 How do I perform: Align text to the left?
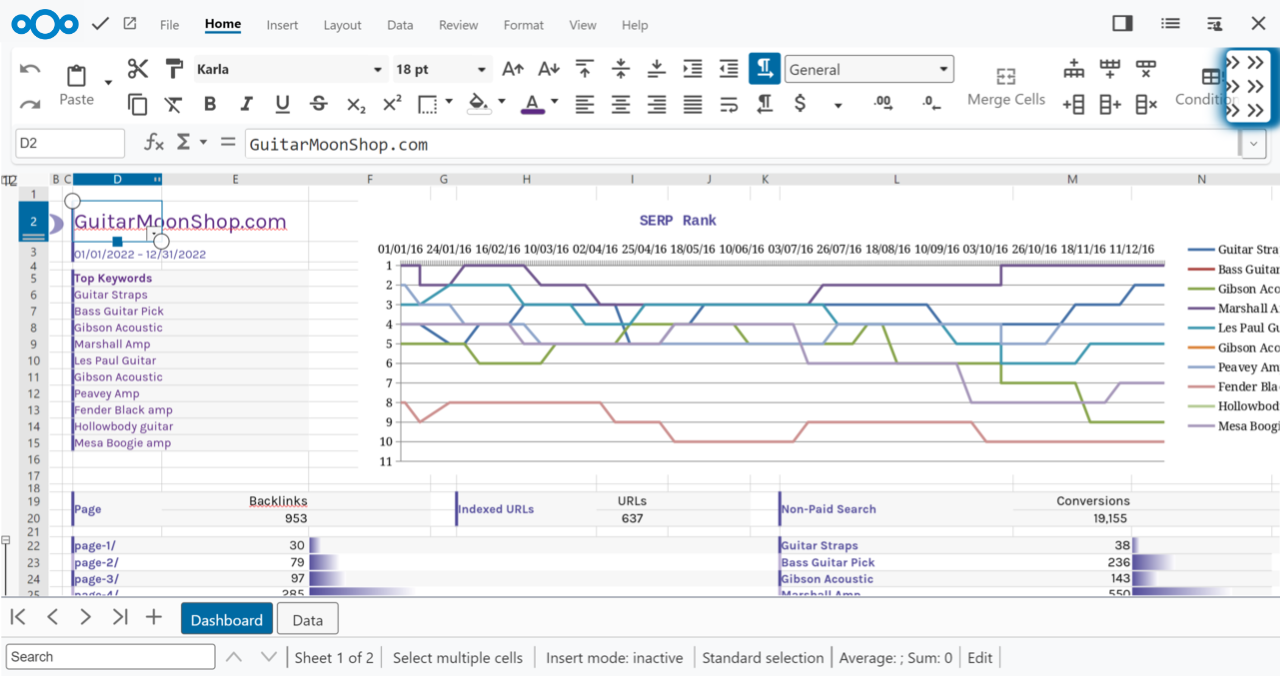[x=585, y=104]
